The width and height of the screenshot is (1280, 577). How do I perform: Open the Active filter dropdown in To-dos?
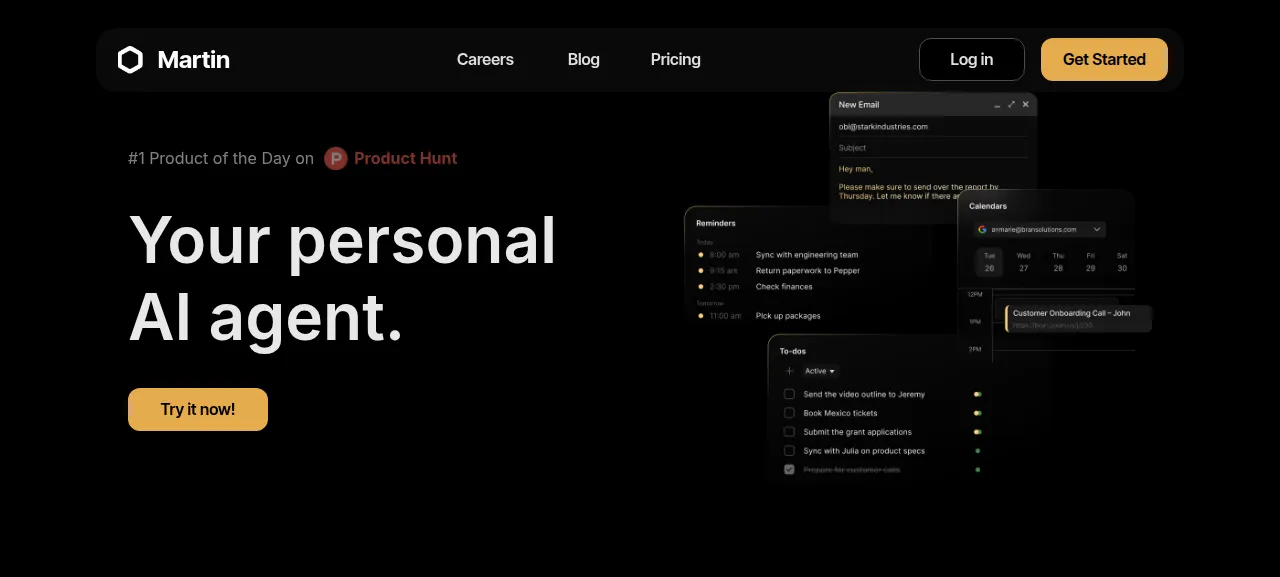click(819, 371)
